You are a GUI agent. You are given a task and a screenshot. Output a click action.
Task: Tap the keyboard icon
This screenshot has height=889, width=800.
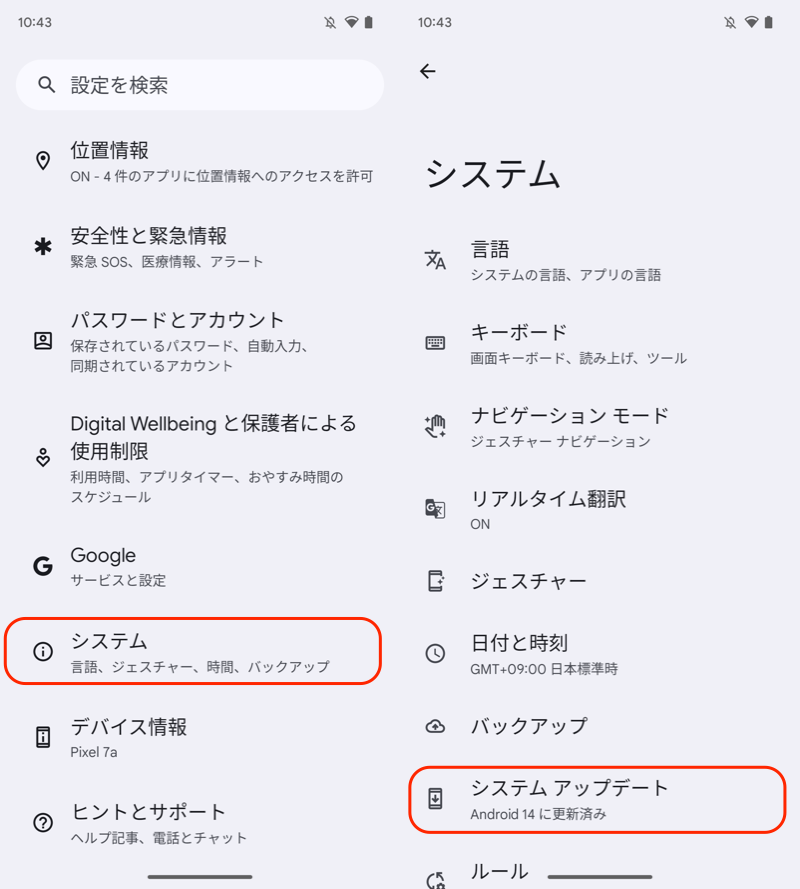435,343
